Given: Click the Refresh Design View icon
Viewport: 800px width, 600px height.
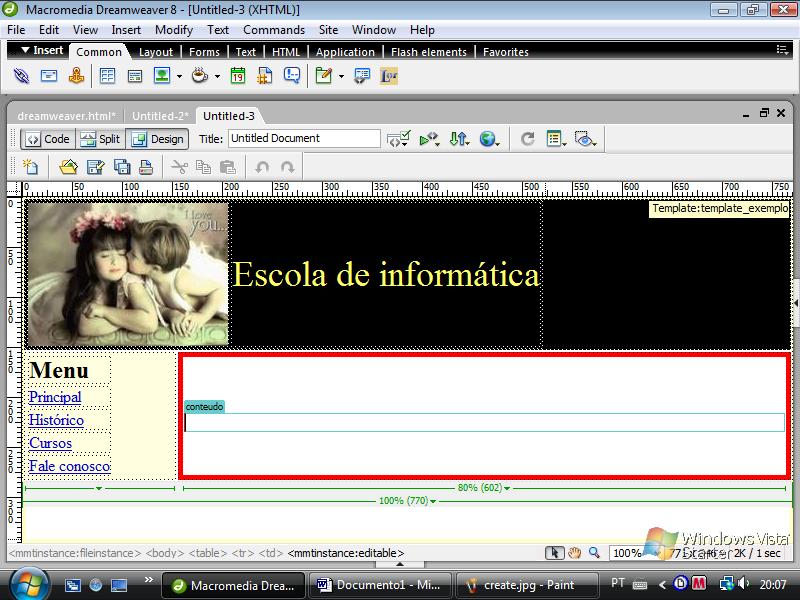Looking at the screenshot, I should (528, 139).
